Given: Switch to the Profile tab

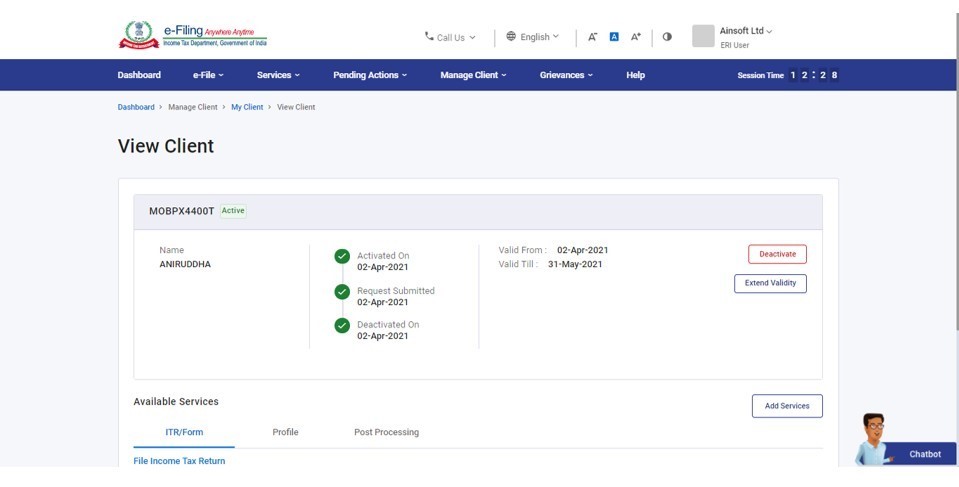Looking at the screenshot, I should click(x=285, y=432).
